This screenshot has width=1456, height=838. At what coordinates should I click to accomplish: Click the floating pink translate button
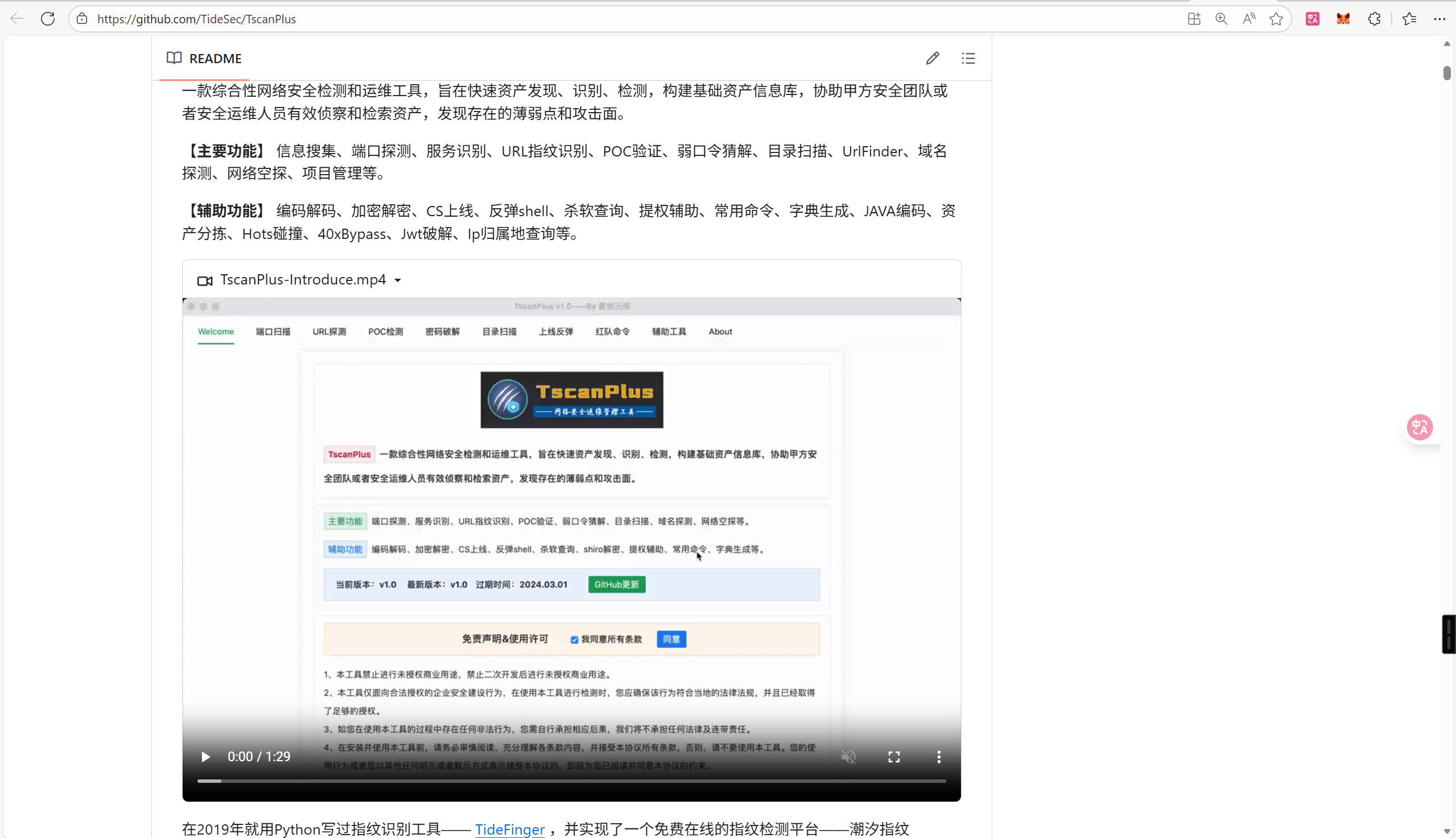1420,427
